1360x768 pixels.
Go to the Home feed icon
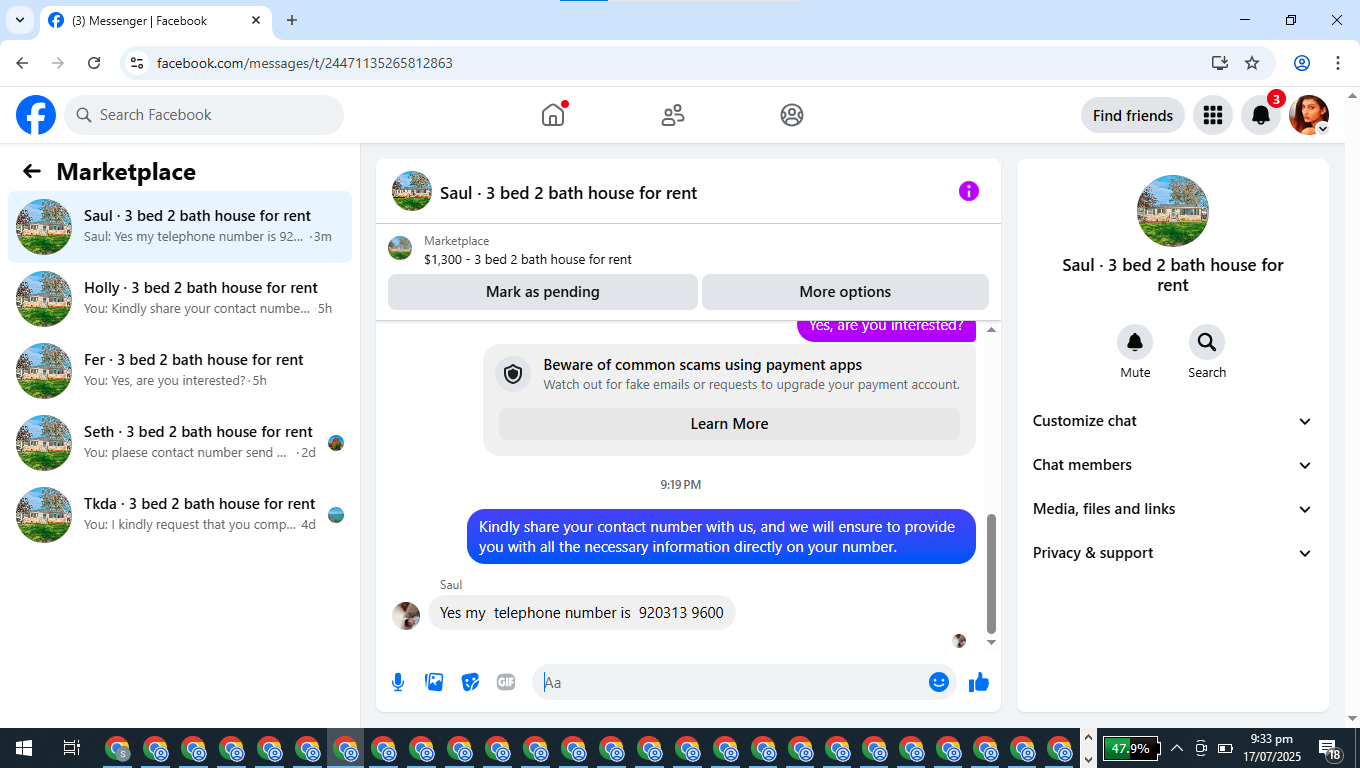(x=553, y=115)
